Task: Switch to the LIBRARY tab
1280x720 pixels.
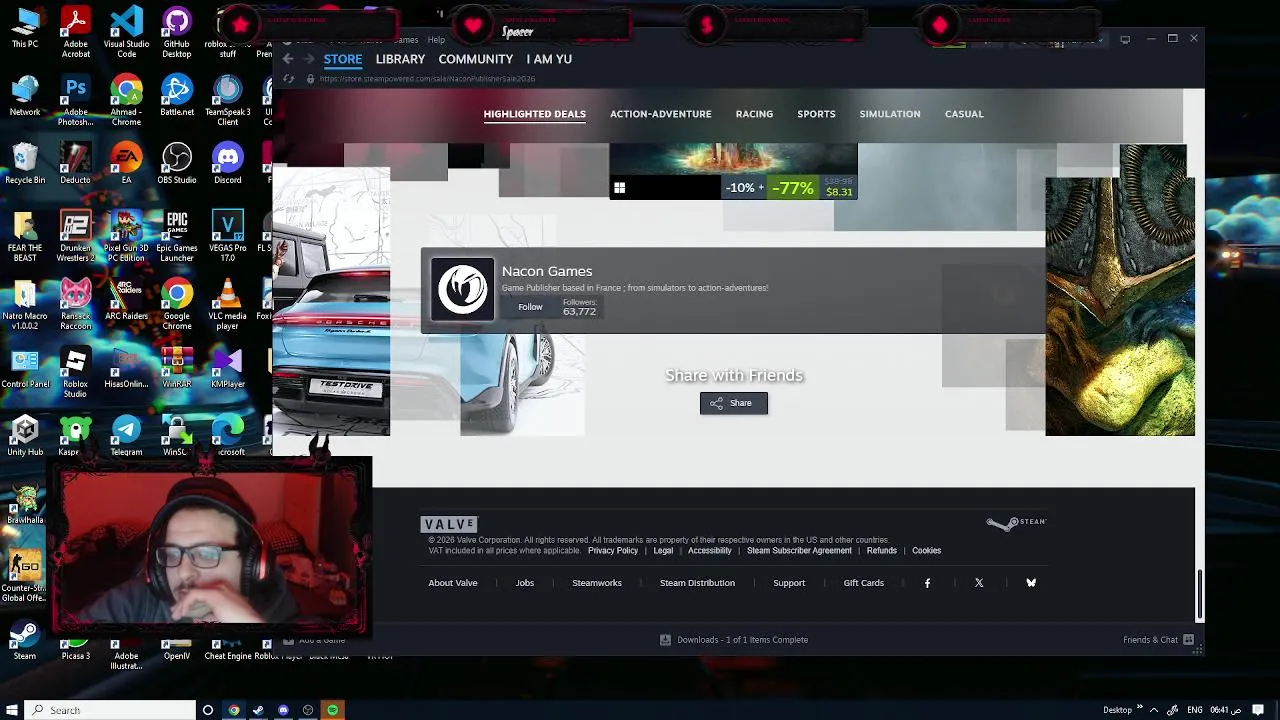Action: pyautogui.click(x=400, y=59)
